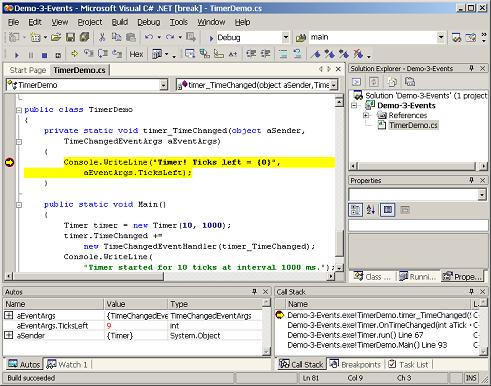Open the timer_TimeChanged member dropdown
The width and height of the screenshot is (491, 386).
334,85
